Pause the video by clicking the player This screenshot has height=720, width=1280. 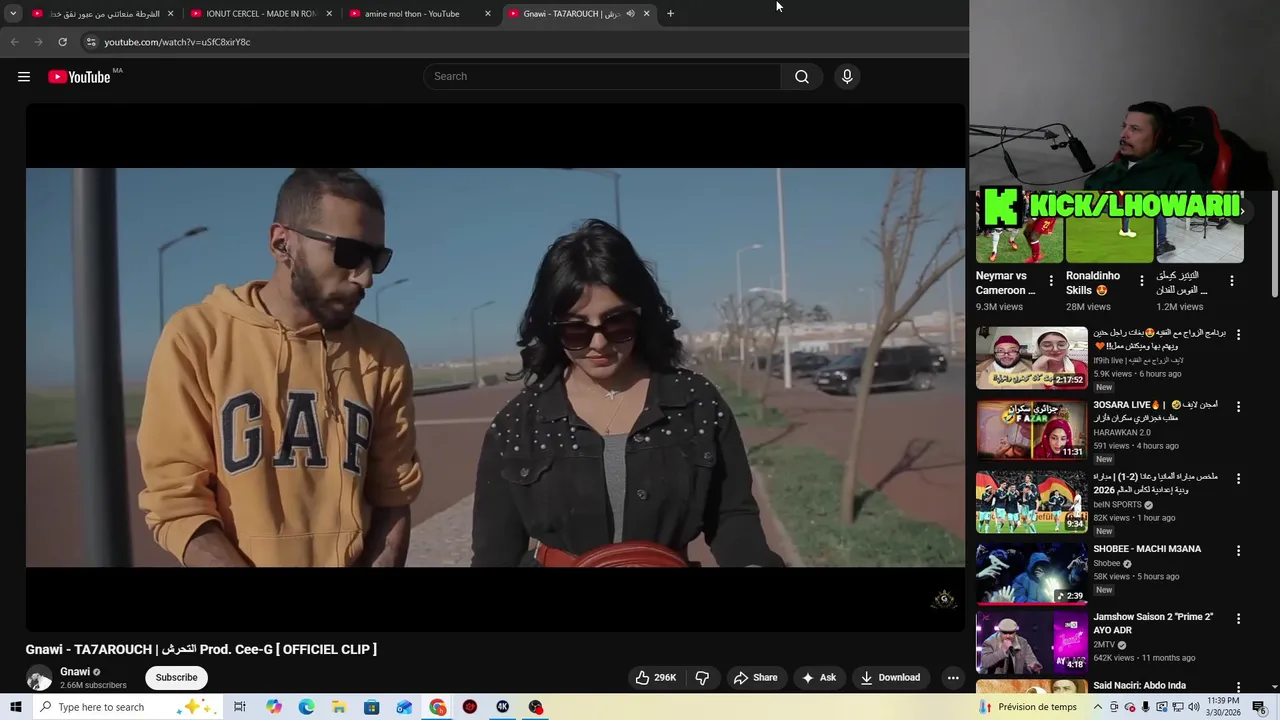pyautogui.click(x=495, y=367)
